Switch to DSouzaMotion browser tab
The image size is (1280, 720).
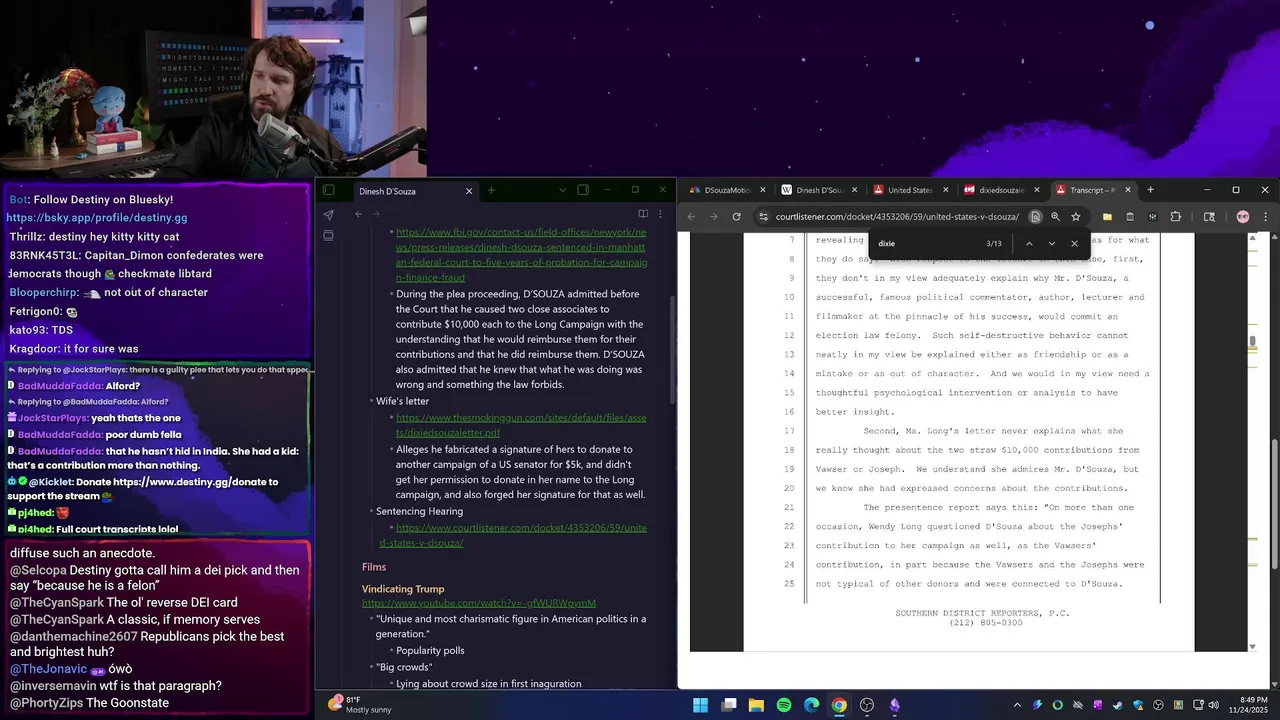click(x=727, y=190)
